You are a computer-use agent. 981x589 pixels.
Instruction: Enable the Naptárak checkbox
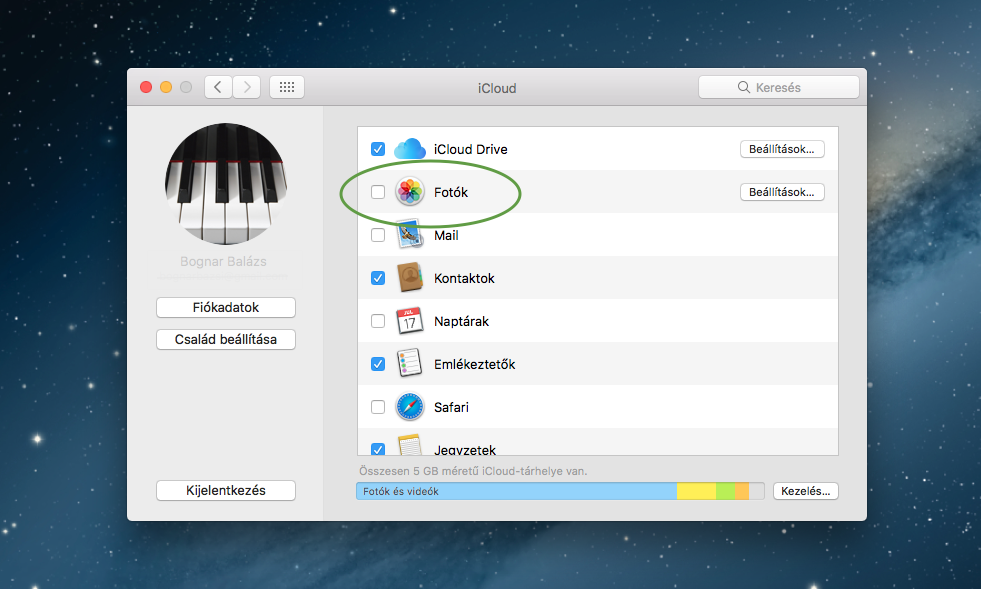pyautogui.click(x=378, y=321)
